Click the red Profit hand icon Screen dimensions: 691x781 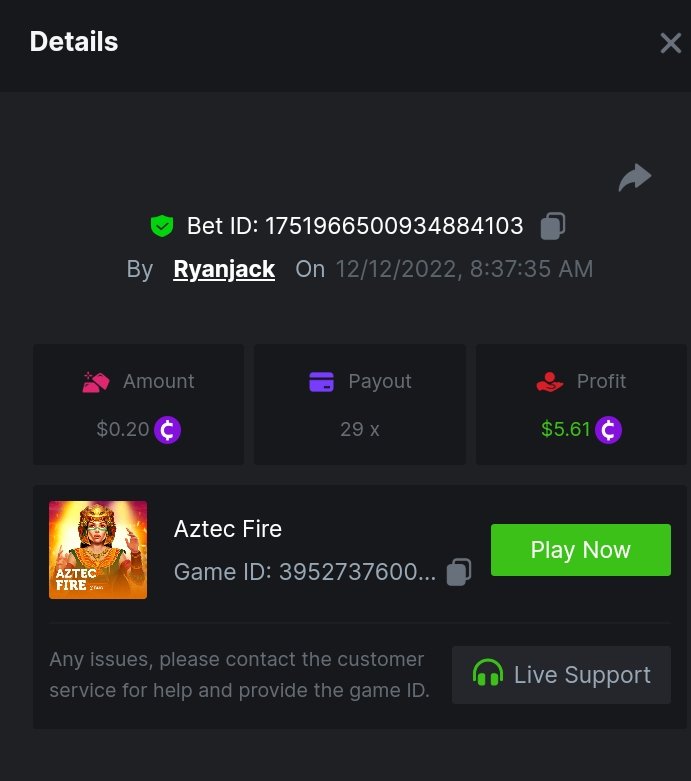(x=549, y=381)
